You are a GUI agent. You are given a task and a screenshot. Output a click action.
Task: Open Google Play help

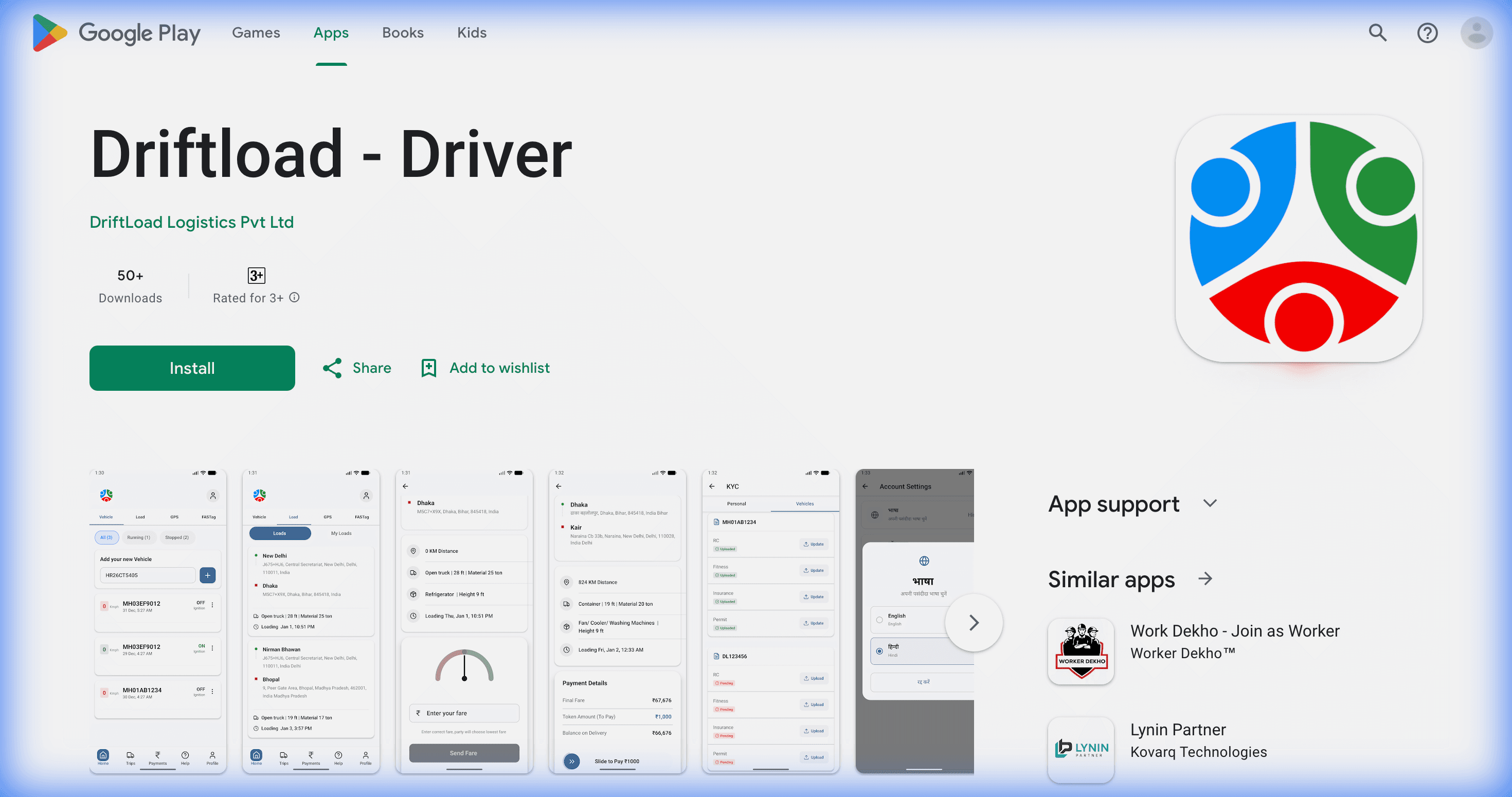(x=1427, y=33)
